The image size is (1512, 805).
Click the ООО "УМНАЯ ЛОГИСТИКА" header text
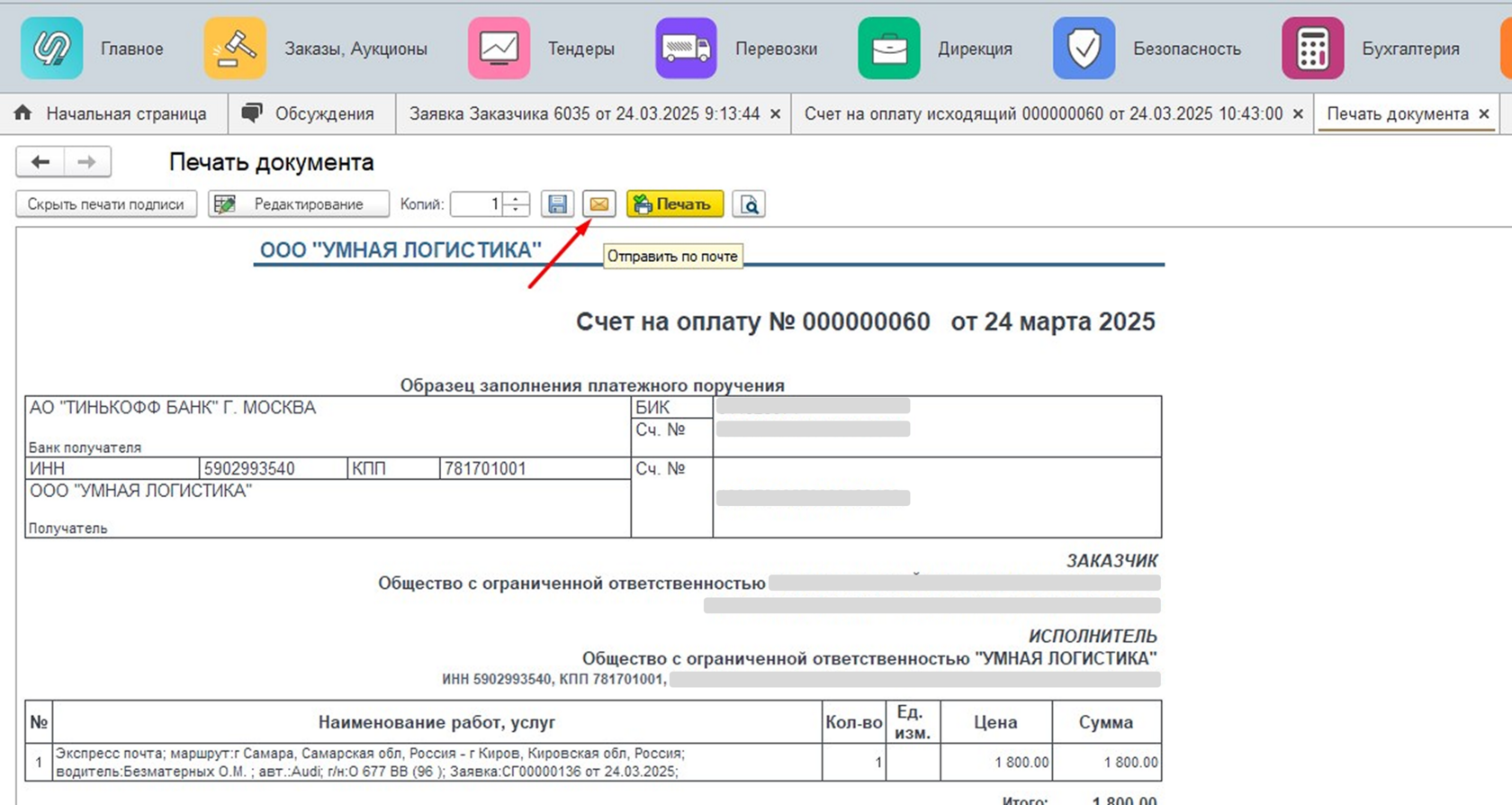(x=400, y=250)
